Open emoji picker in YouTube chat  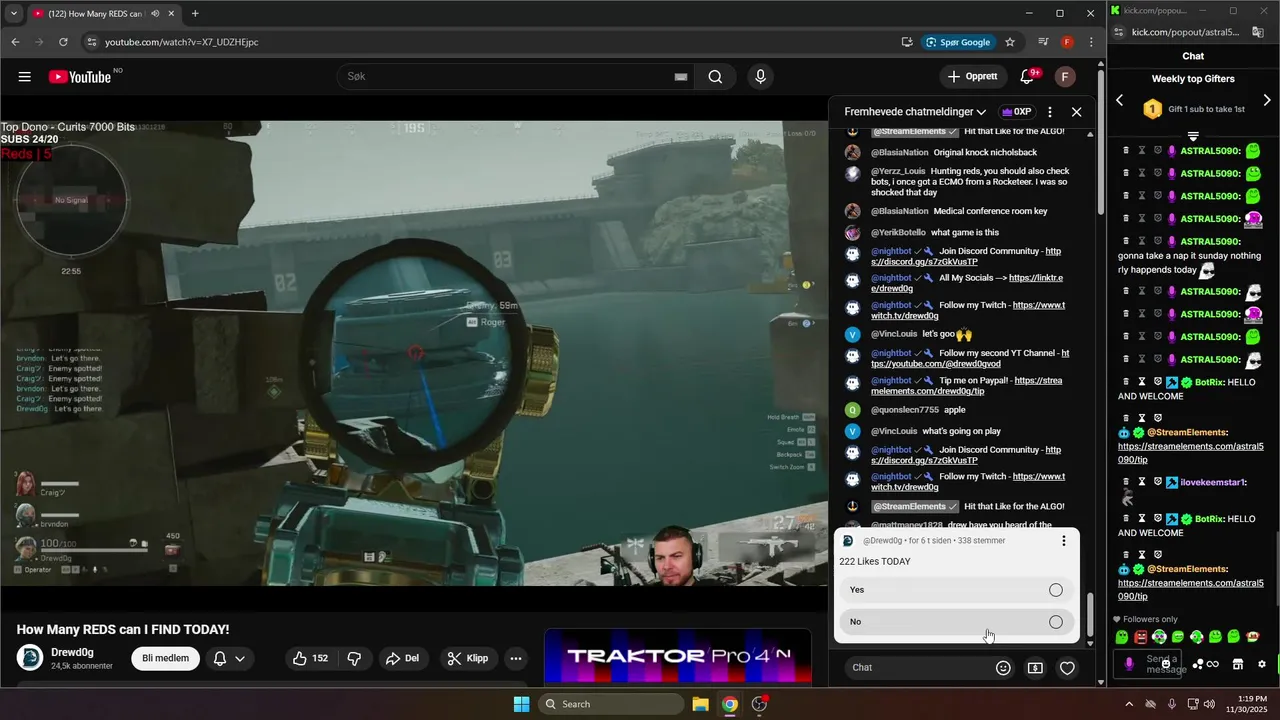point(1003,668)
